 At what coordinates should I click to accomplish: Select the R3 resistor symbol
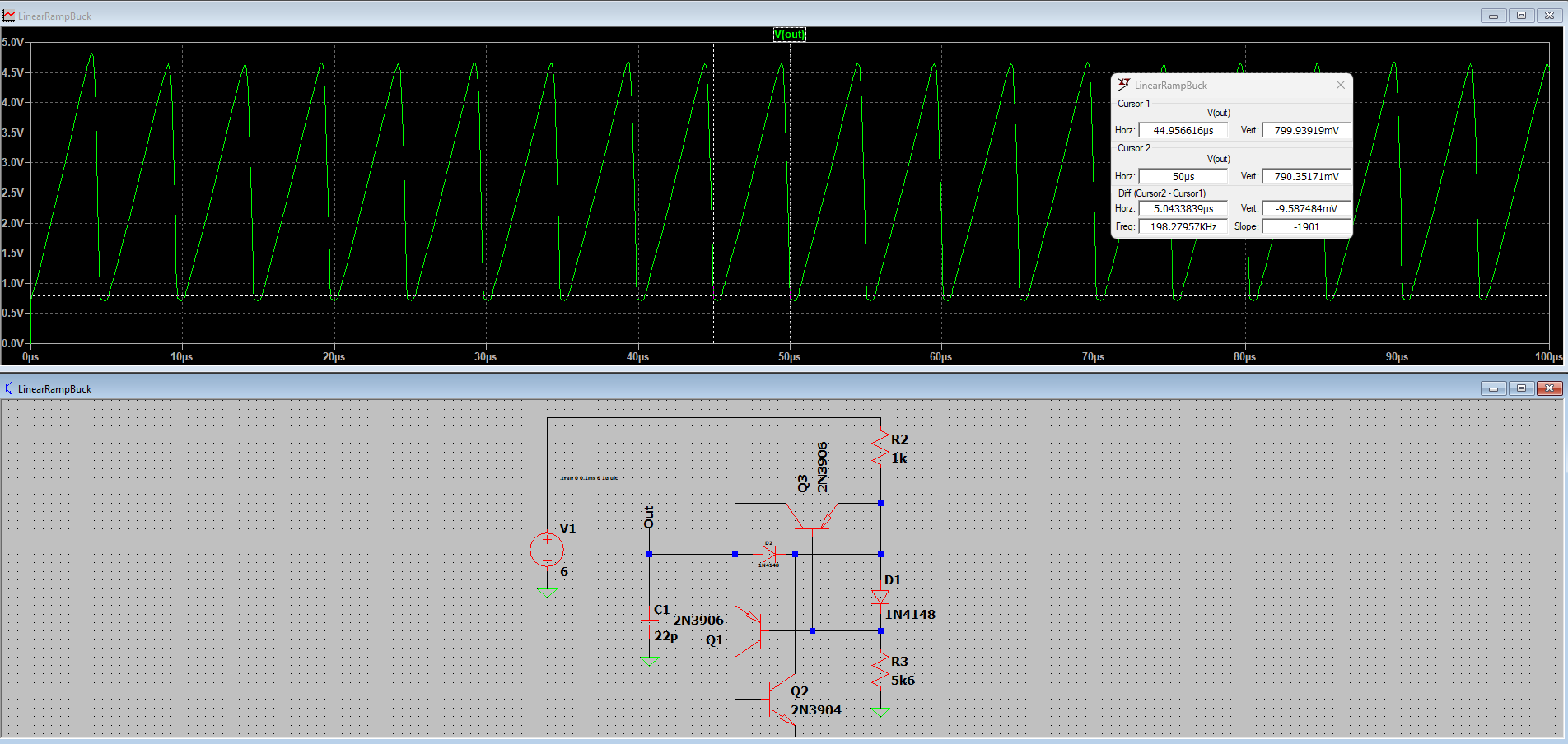(880, 671)
